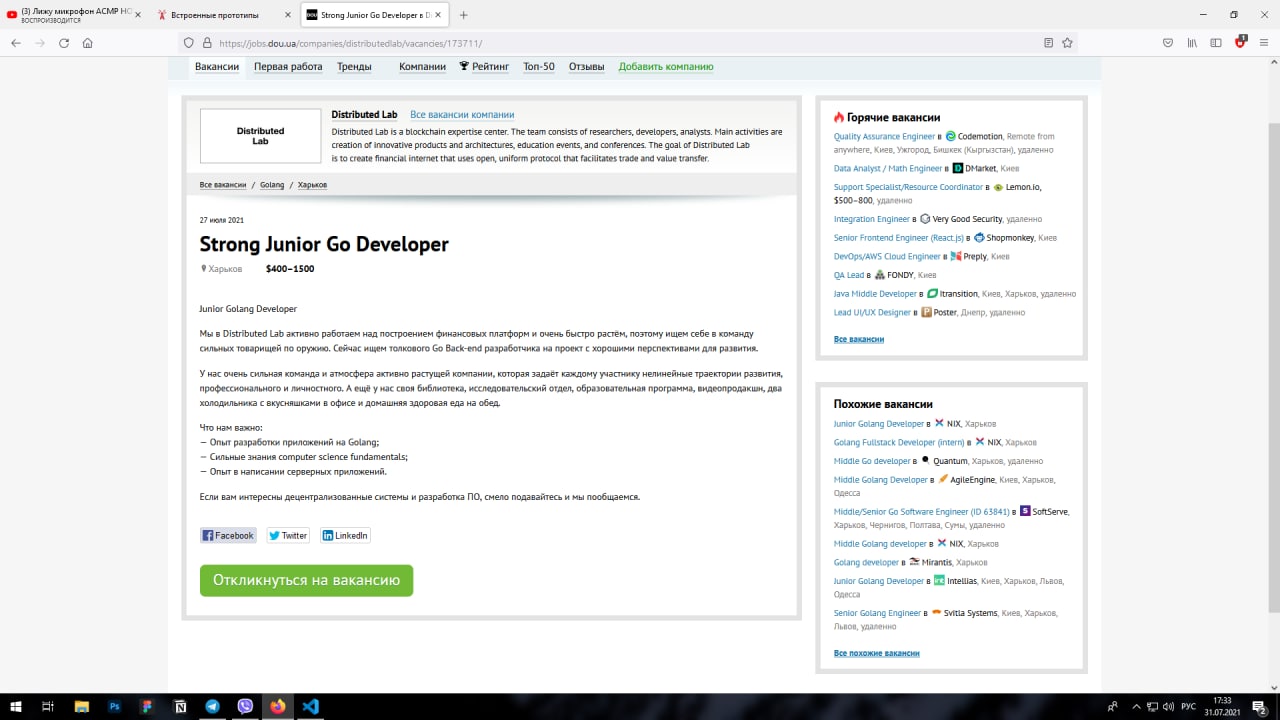1280x720 pixels.
Task: Share vacancy via the Twitter button
Action: 288,535
